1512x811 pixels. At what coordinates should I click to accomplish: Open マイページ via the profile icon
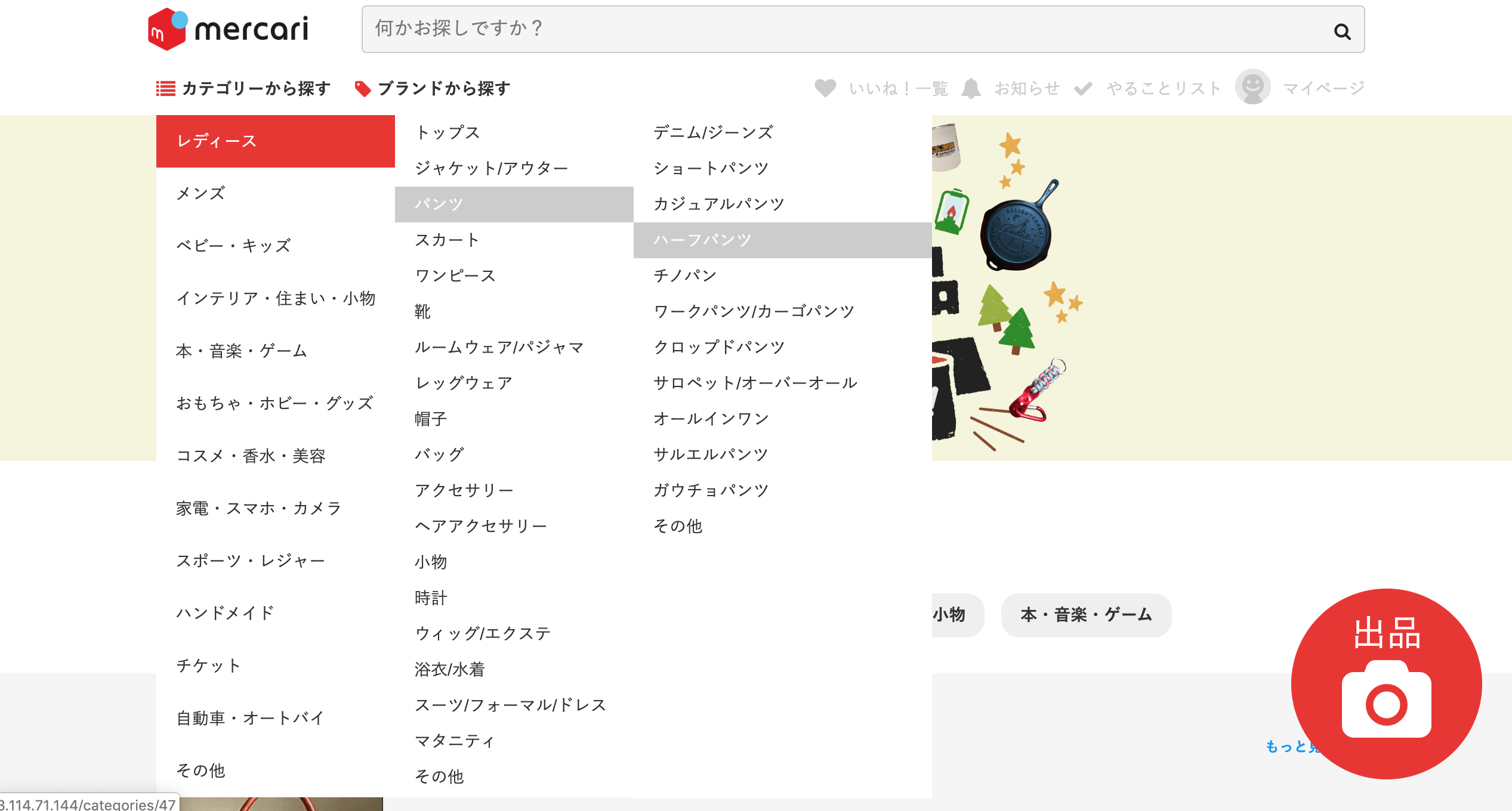1252,88
